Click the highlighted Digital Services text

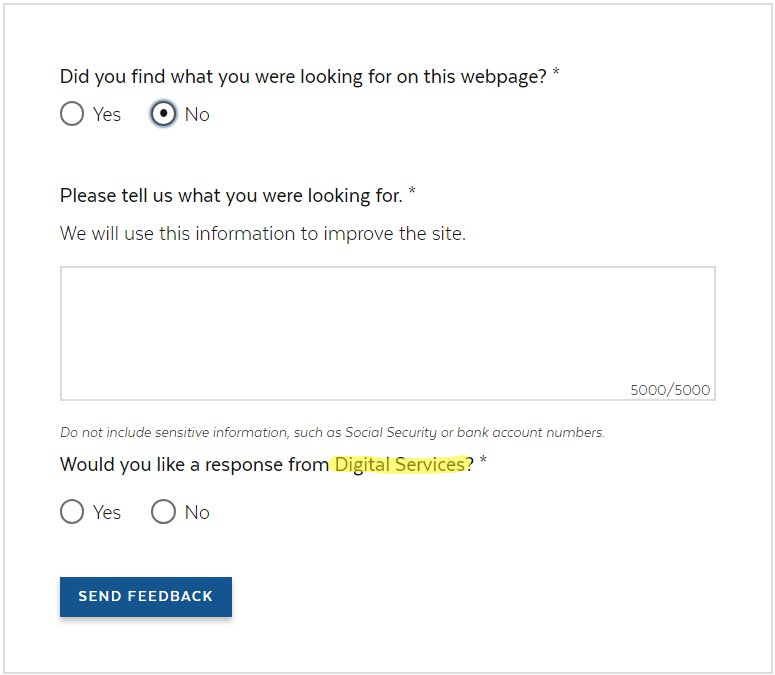(x=400, y=464)
